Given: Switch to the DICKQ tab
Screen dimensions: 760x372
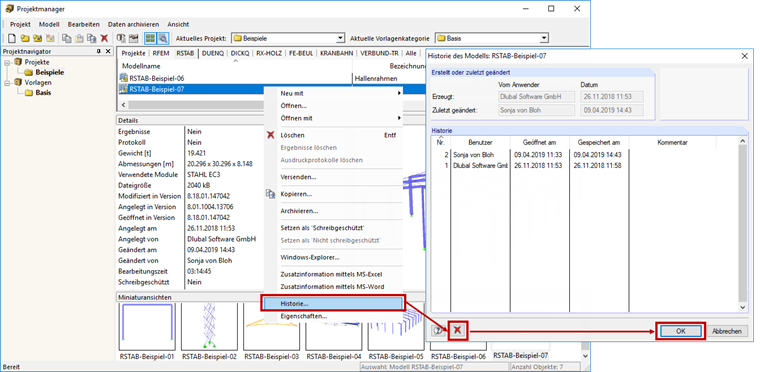Looking at the screenshot, I should [240, 53].
